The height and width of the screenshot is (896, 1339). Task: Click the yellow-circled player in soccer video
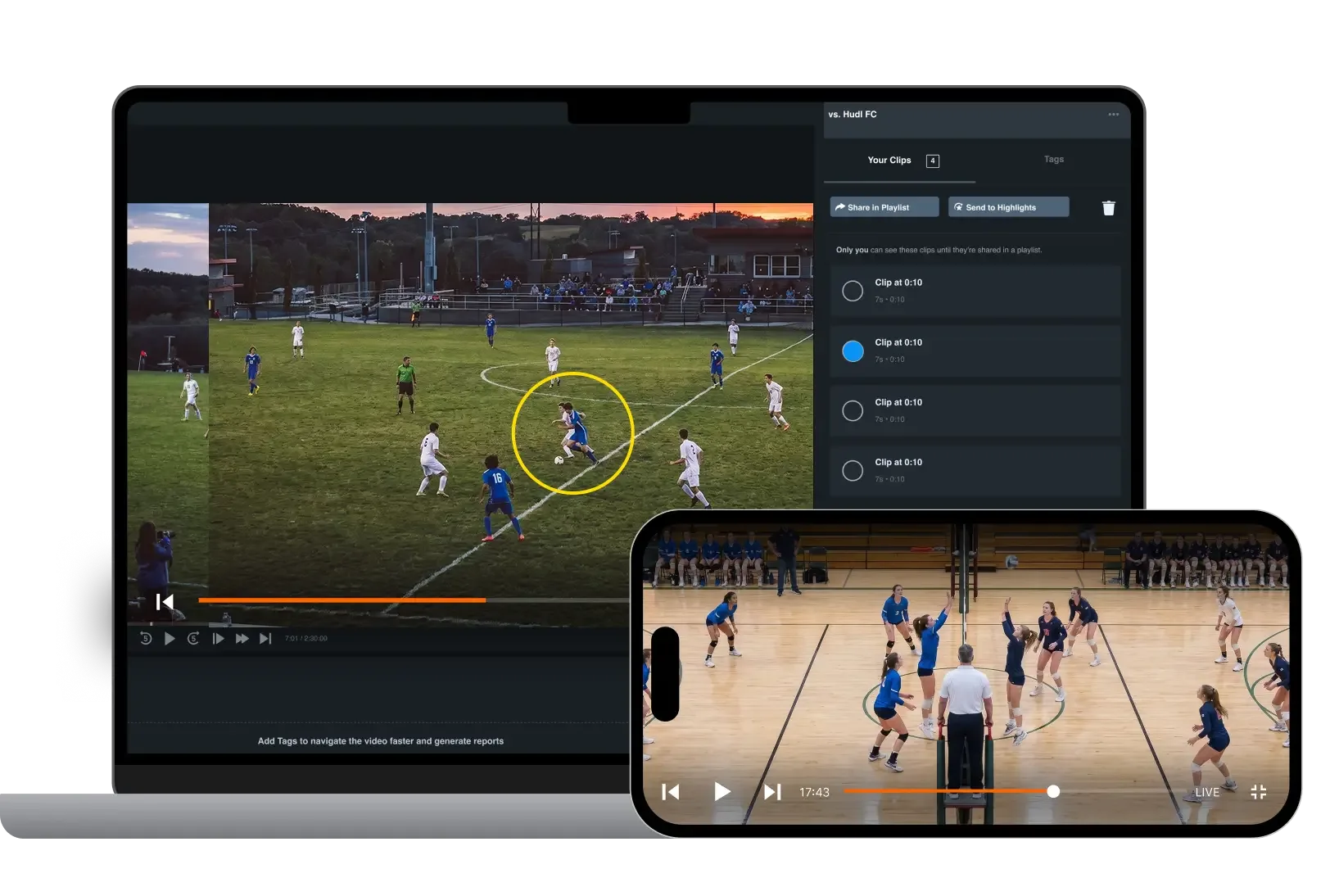click(575, 432)
